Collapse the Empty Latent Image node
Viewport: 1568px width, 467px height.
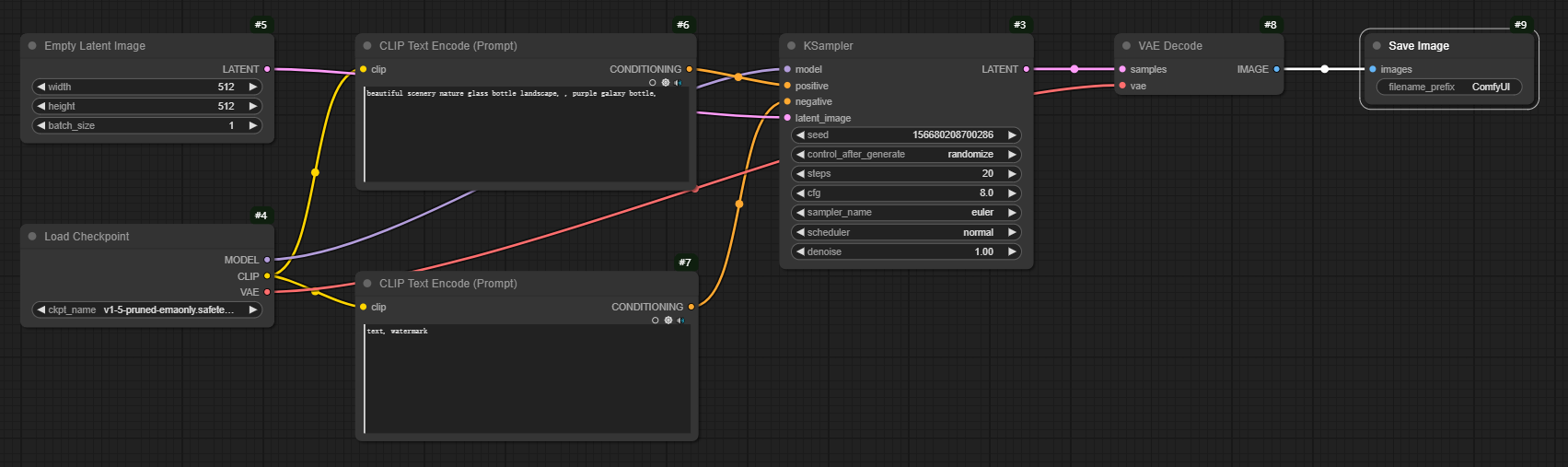tap(32, 46)
